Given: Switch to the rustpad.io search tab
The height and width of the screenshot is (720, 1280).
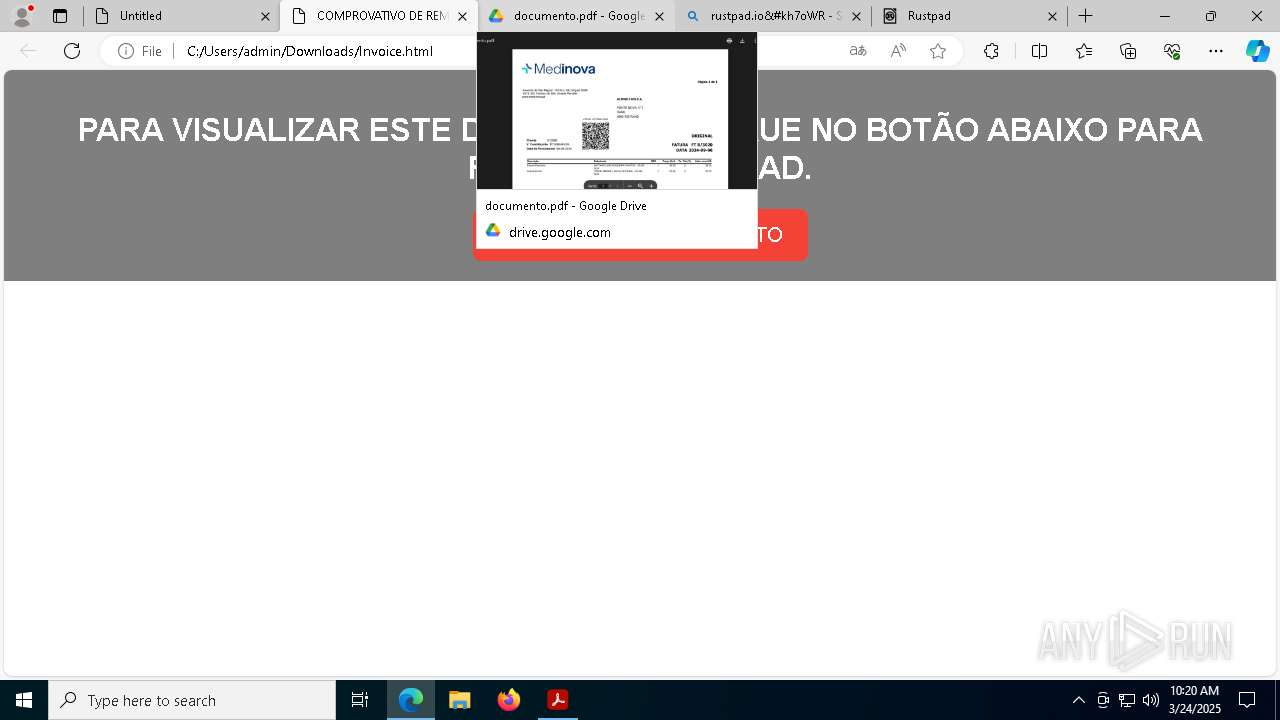Looking at the screenshot, I should point(772,16).
